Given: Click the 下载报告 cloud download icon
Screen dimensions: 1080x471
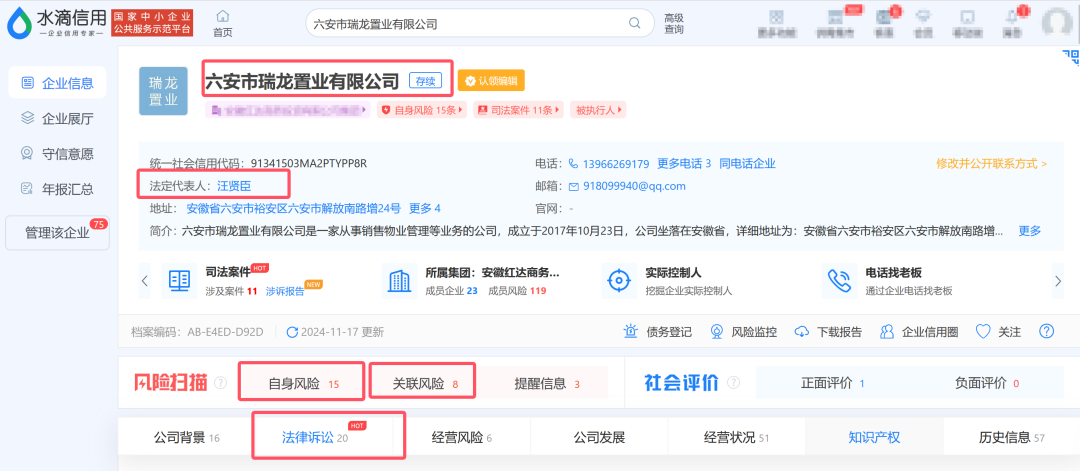Looking at the screenshot, I should point(802,332).
